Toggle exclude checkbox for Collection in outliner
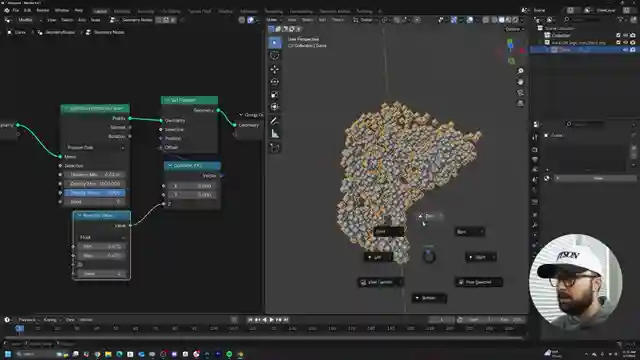 click(x=618, y=36)
